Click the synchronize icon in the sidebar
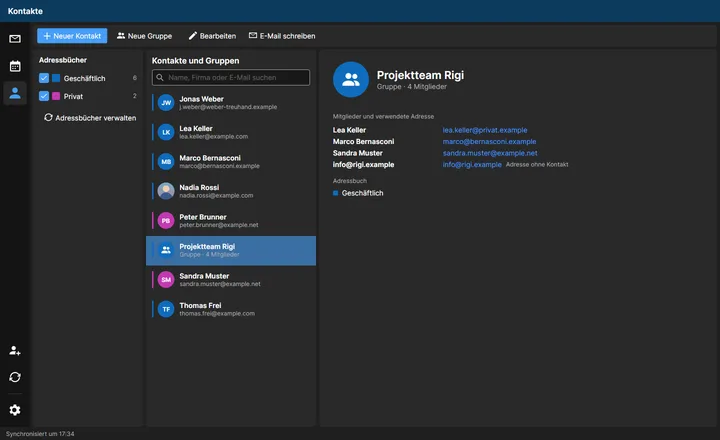The width and height of the screenshot is (720, 440). pyautogui.click(x=15, y=377)
